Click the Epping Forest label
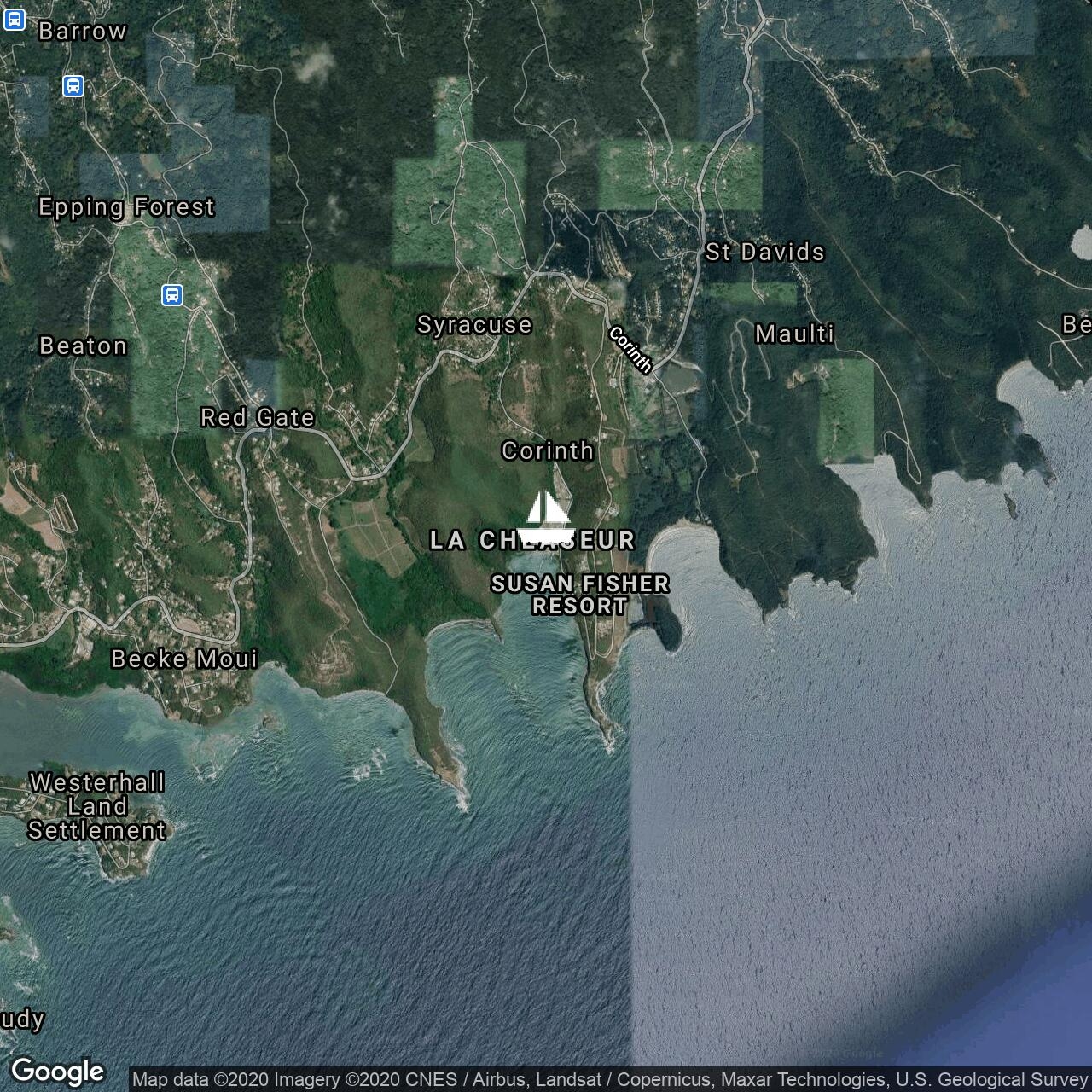Image resolution: width=1092 pixels, height=1092 pixels. [x=126, y=207]
